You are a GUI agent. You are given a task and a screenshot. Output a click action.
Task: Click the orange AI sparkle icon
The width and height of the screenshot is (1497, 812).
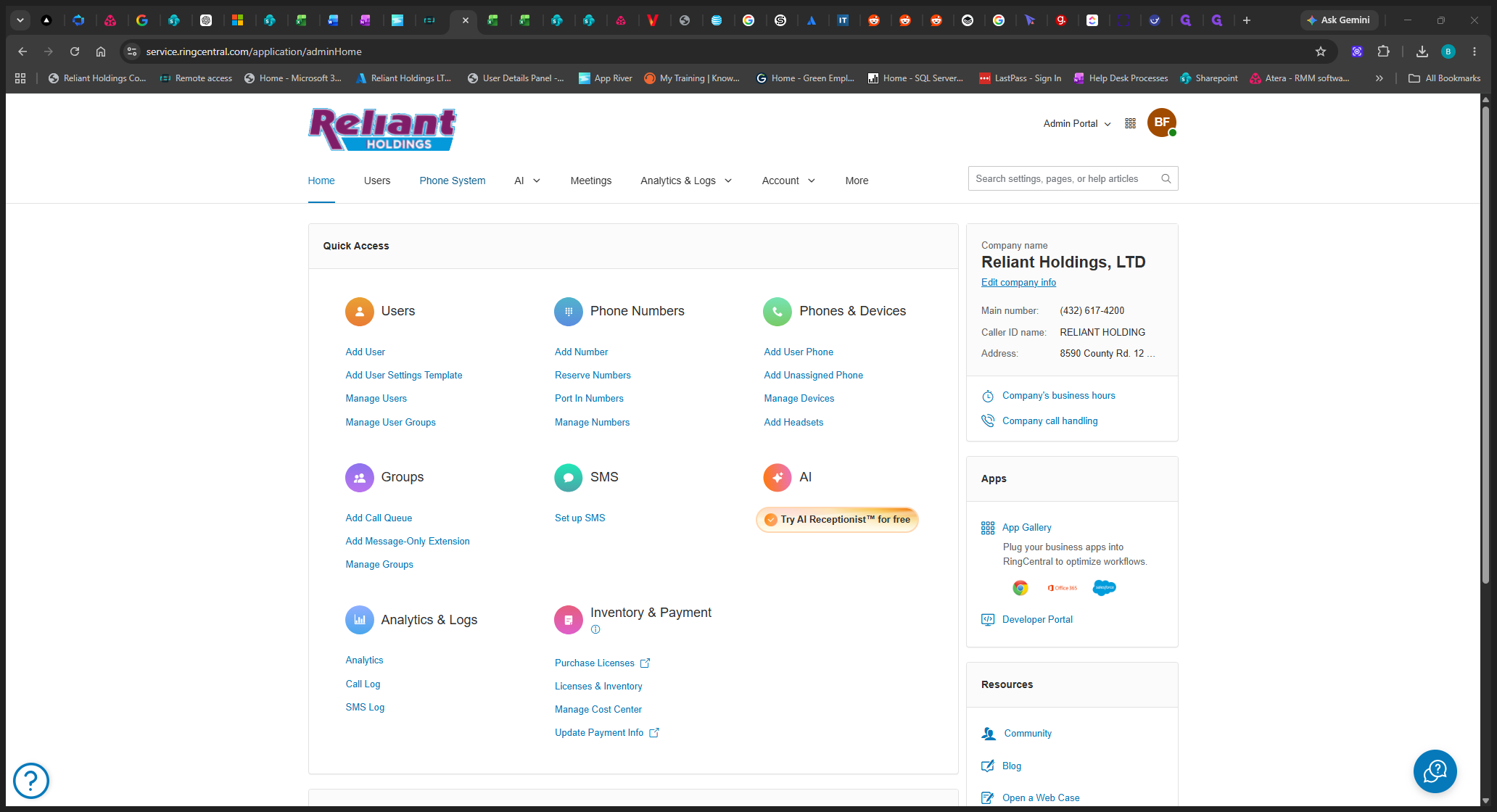point(778,478)
